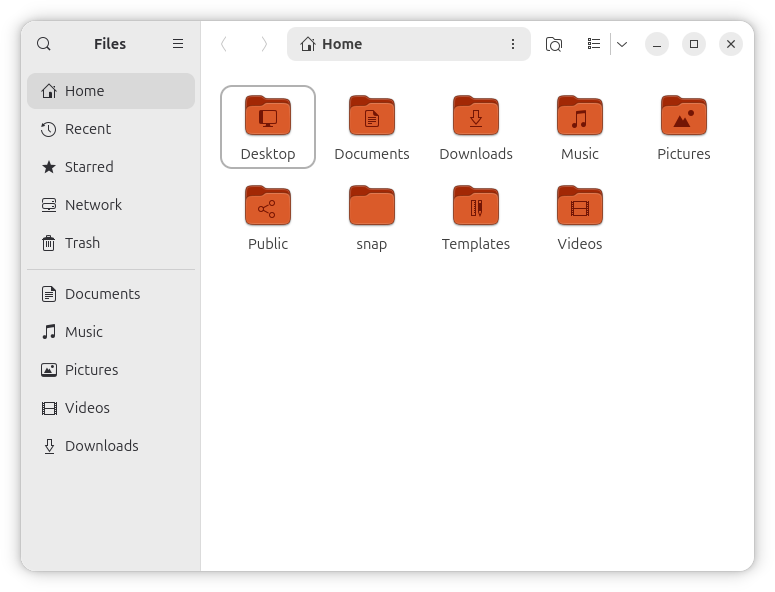
Task: Maximize the Files window
Action: (x=694, y=44)
